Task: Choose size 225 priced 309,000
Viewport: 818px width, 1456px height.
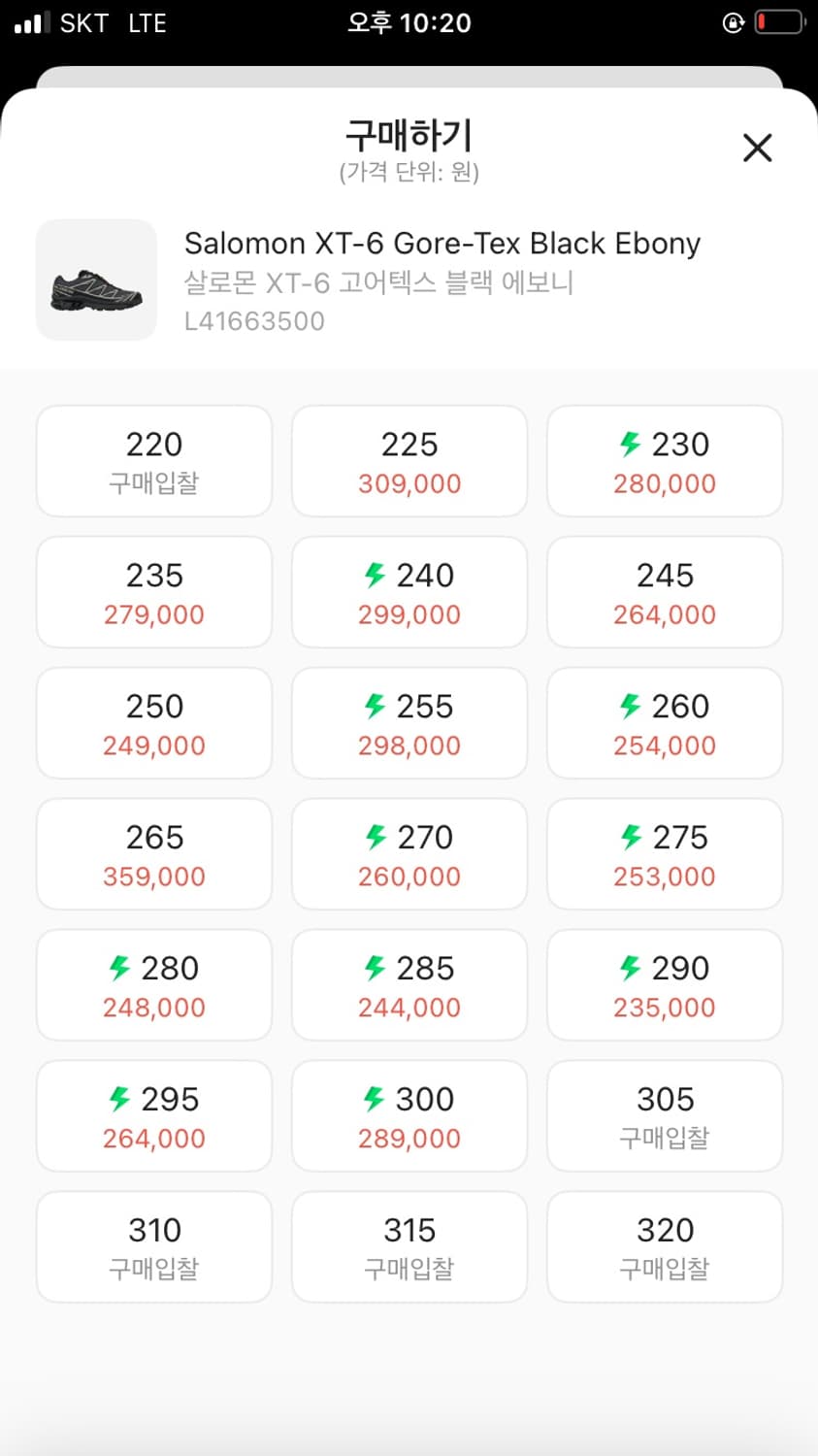Action: click(409, 461)
